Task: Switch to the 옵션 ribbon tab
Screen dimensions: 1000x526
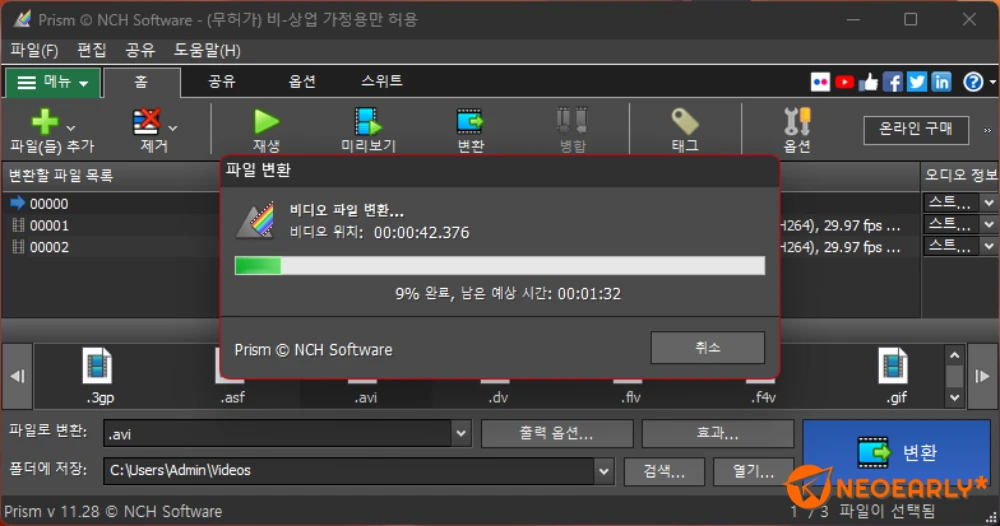Action: (302, 82)
